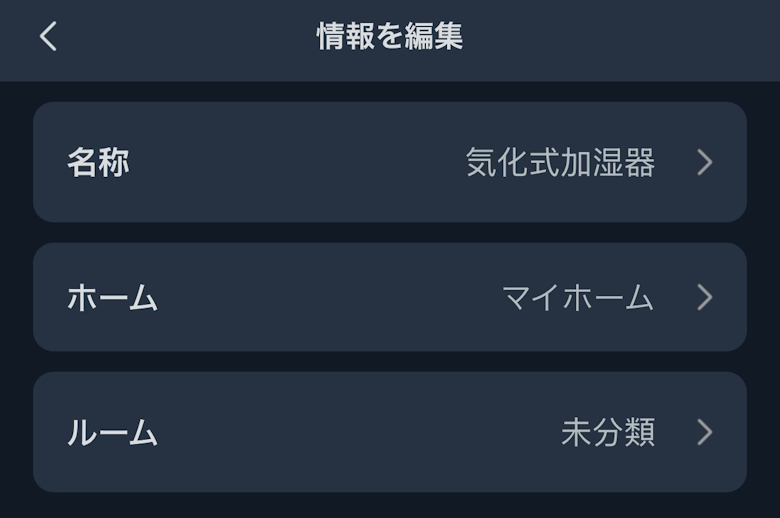
Task: Change the 未分類 room value
Action: (607, 432)
